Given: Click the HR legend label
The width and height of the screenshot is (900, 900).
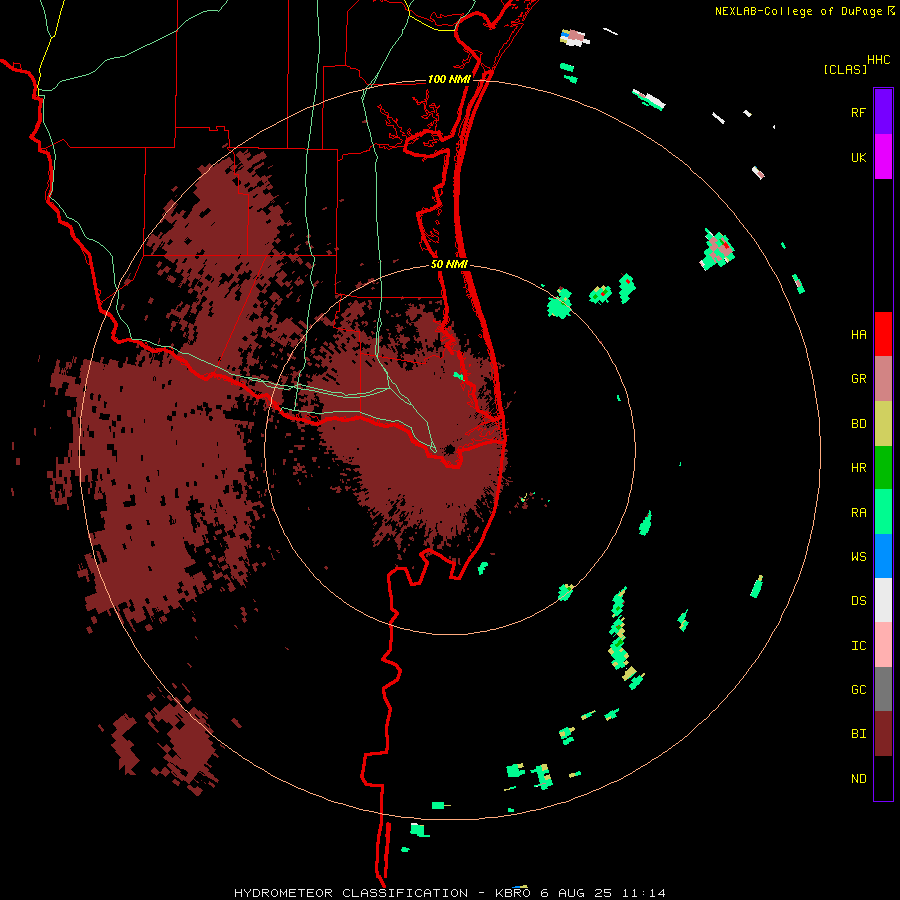Looking at the screenshot, I should point(858,468).
